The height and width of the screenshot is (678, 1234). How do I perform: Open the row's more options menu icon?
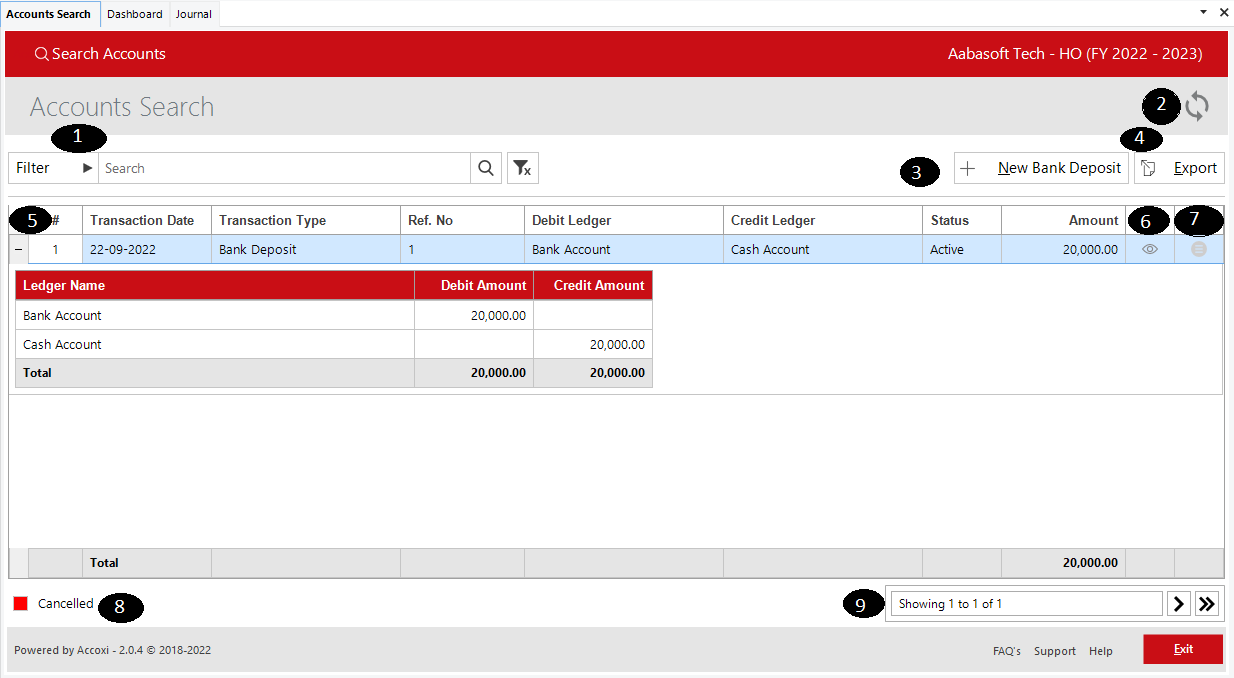[1199, 249]
